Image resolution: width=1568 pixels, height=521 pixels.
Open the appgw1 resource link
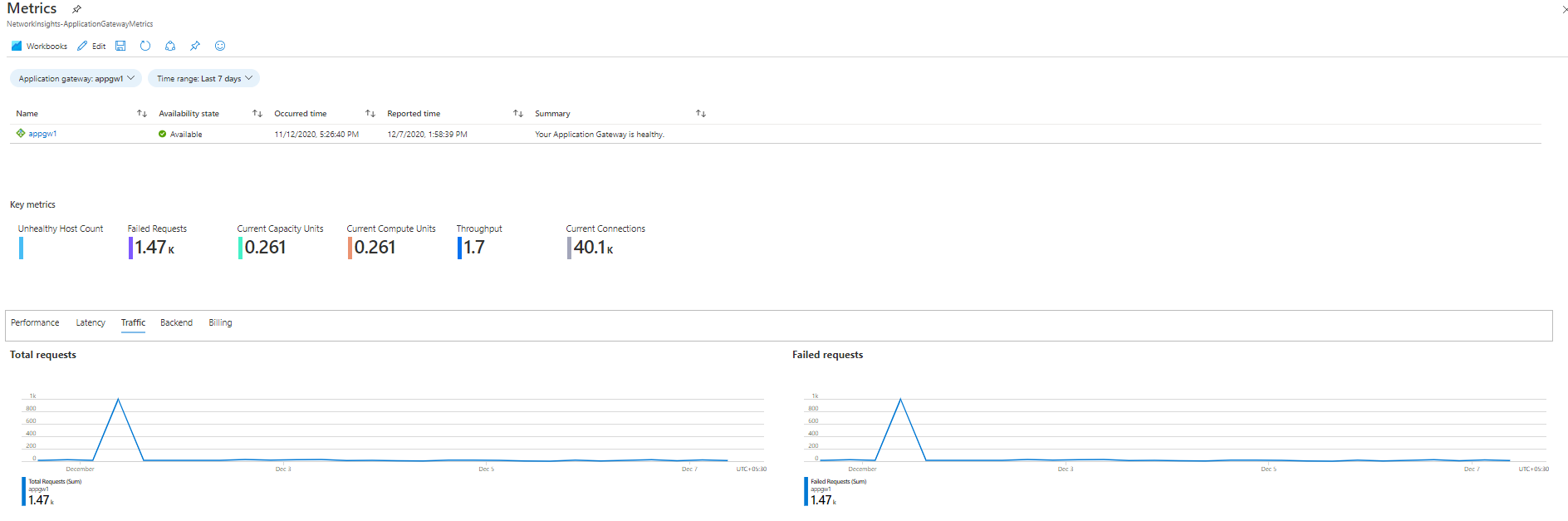tap(42, 133)
